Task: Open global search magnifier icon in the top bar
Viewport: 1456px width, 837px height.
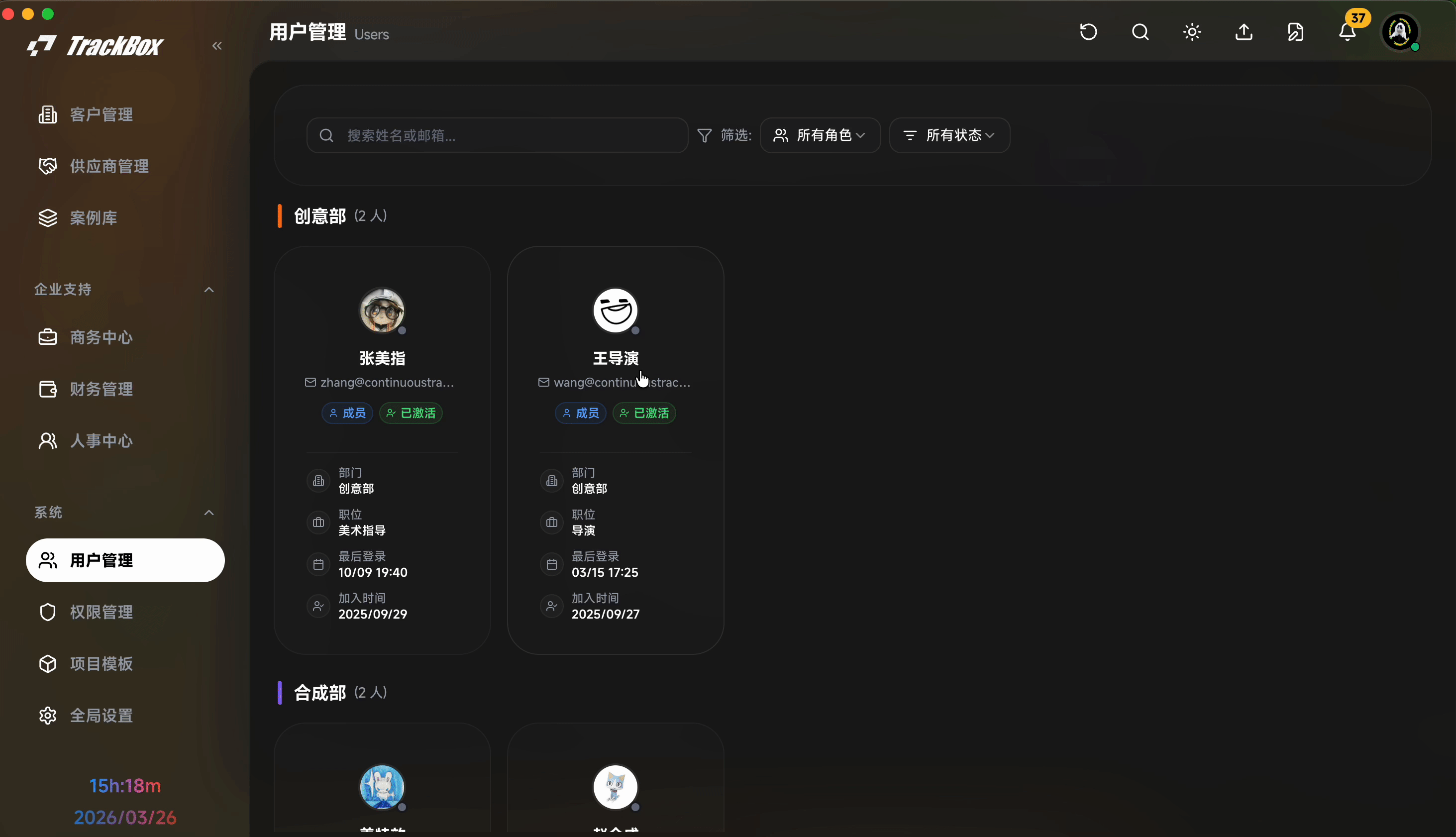Action: coord(1140,32)
